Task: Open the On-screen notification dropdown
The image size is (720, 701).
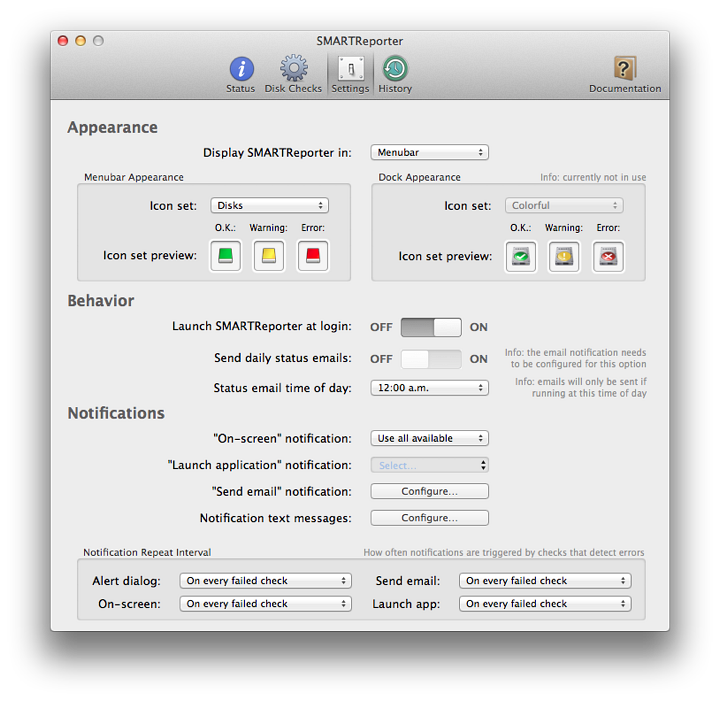Action: pyautogui.click(x=430, y=438)
